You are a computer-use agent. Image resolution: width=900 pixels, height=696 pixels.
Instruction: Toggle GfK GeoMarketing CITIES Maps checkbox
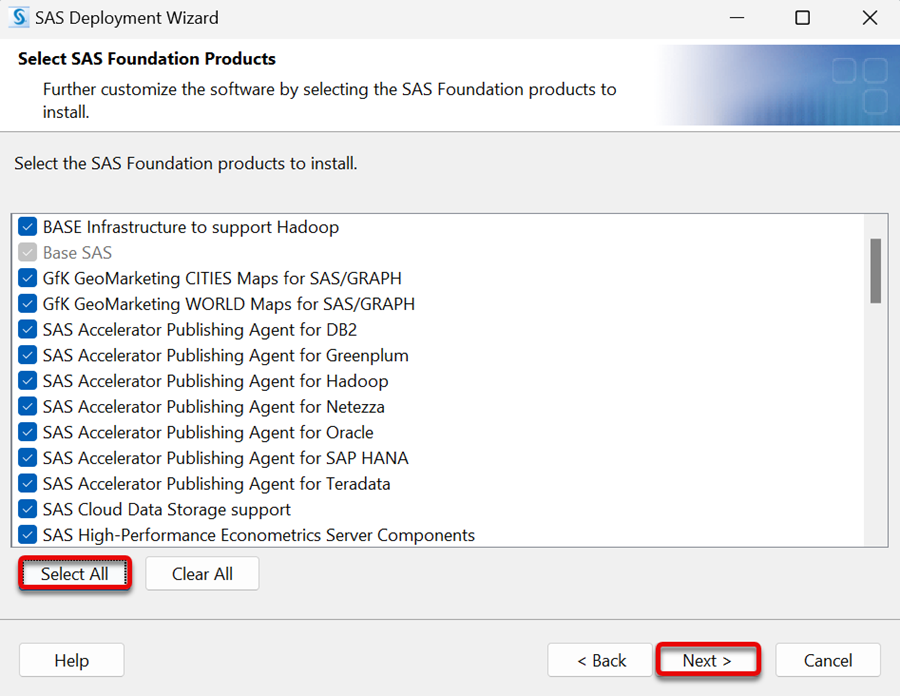point(28,278)
